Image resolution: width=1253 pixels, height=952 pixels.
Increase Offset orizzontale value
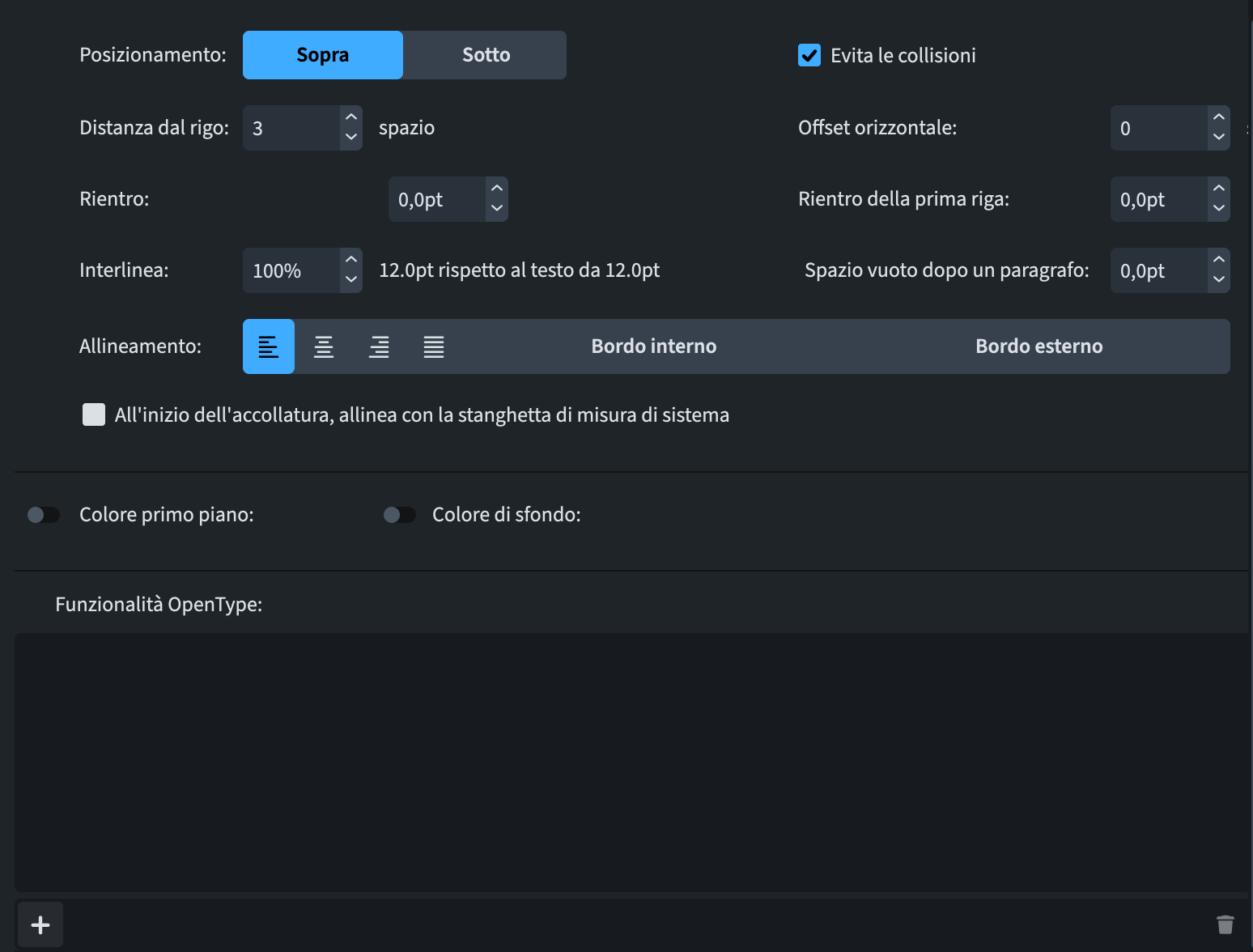tap(1219, 117)
